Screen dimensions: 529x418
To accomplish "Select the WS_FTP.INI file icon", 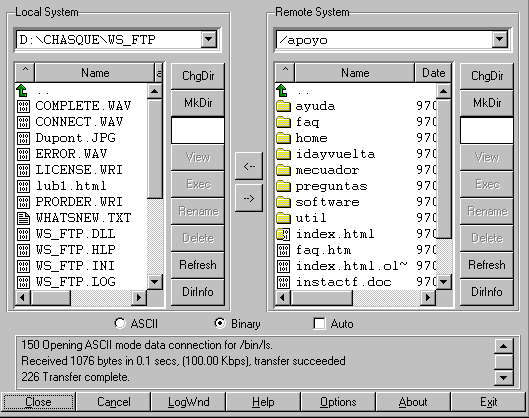I will (23, 266).
